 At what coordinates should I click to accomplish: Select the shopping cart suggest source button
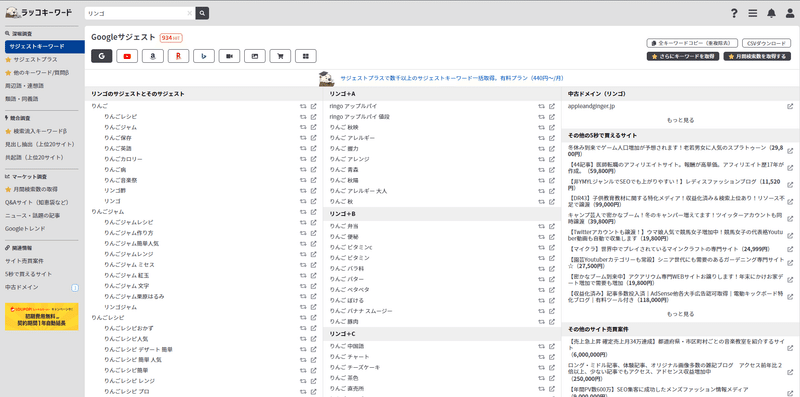(x=280, y=56)
